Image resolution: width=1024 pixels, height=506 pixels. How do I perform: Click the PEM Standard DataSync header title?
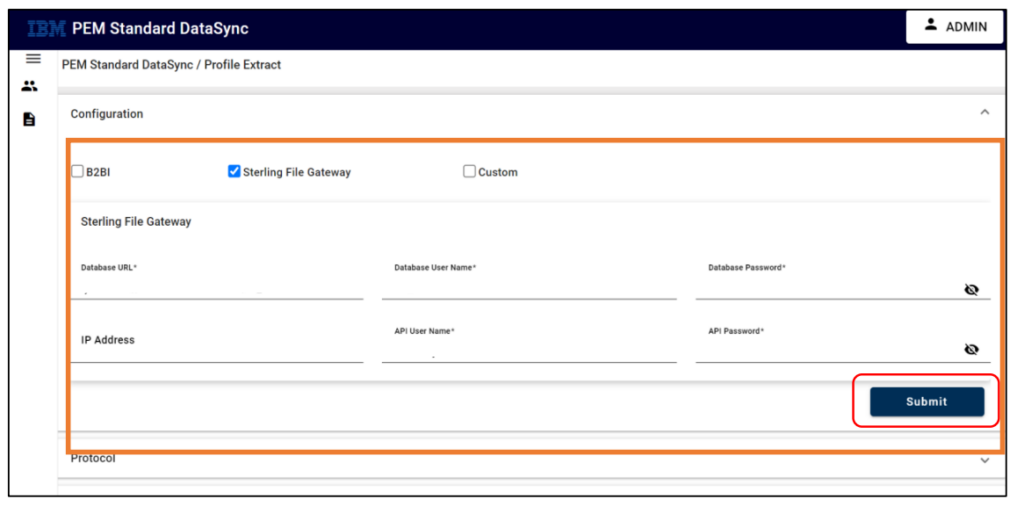[x=160, y=29]
